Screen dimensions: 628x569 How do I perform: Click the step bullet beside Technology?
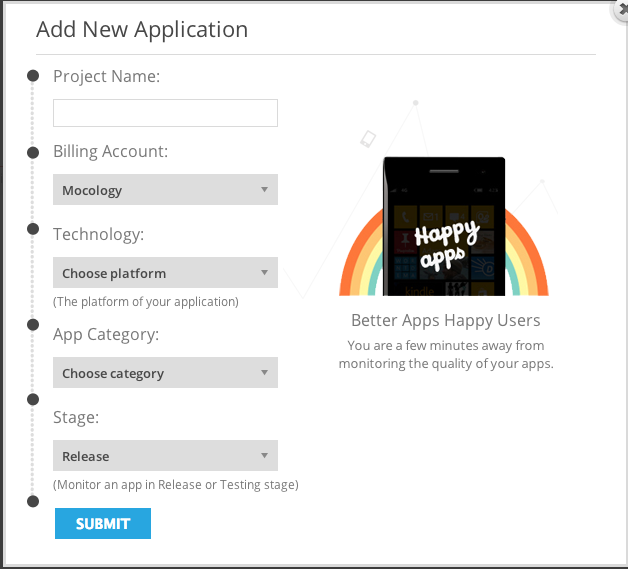33,229
